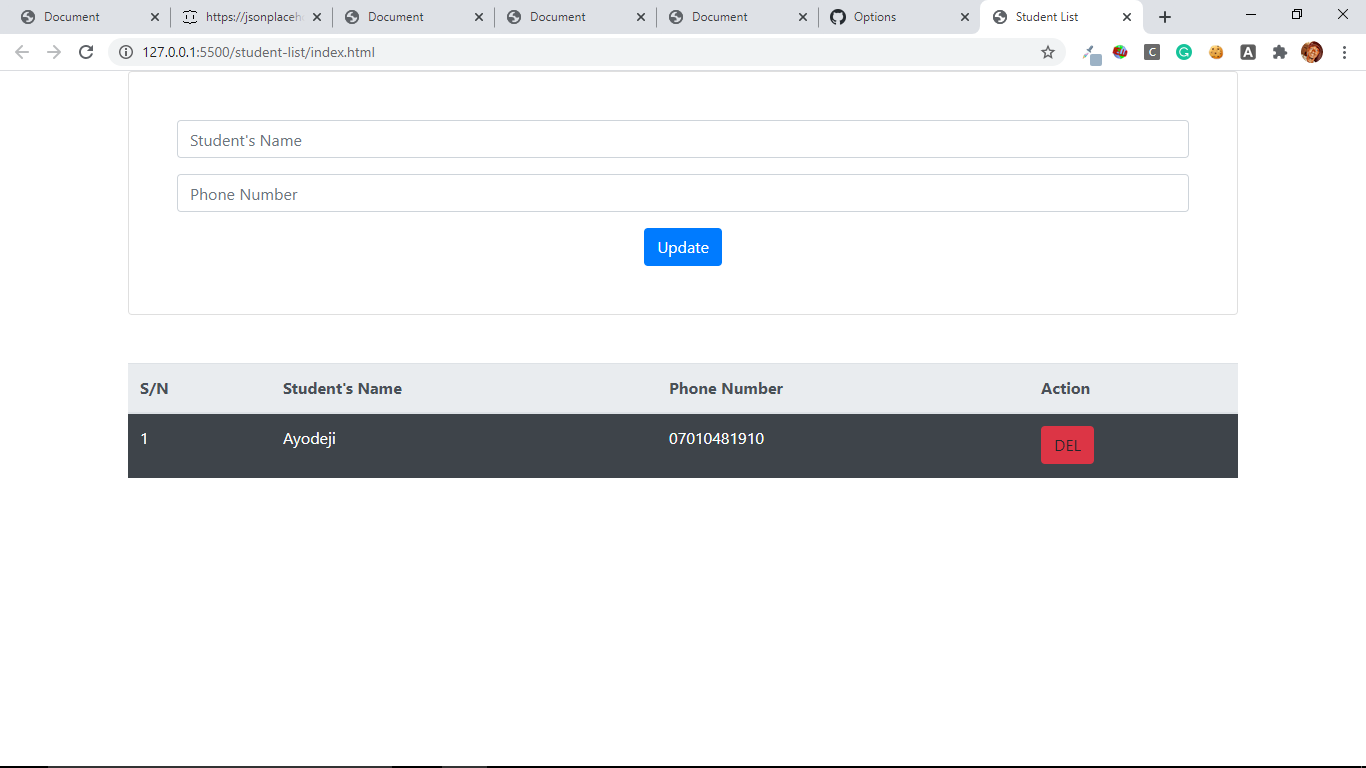1366x768 pixels.
Task: Switch to the Options GitHub tab
Action: tap(899, 17)
